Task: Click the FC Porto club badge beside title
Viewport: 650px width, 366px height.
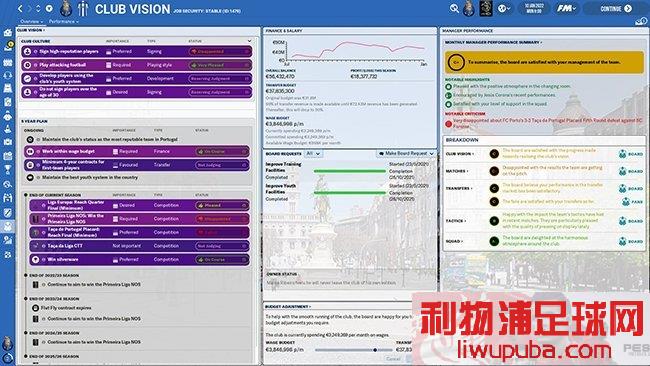Action: [66, 9]
